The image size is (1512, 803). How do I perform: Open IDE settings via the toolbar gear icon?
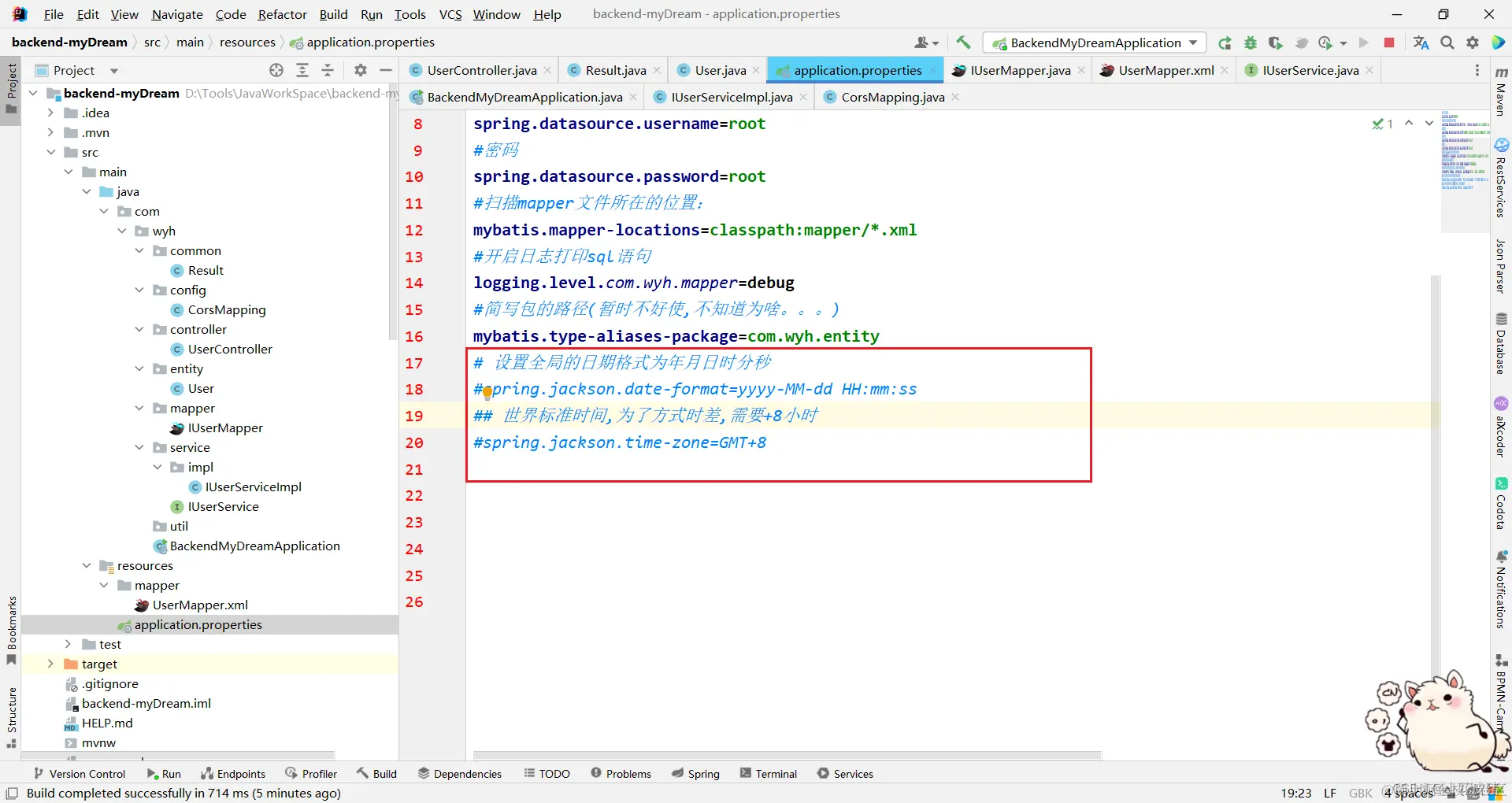1473,43
